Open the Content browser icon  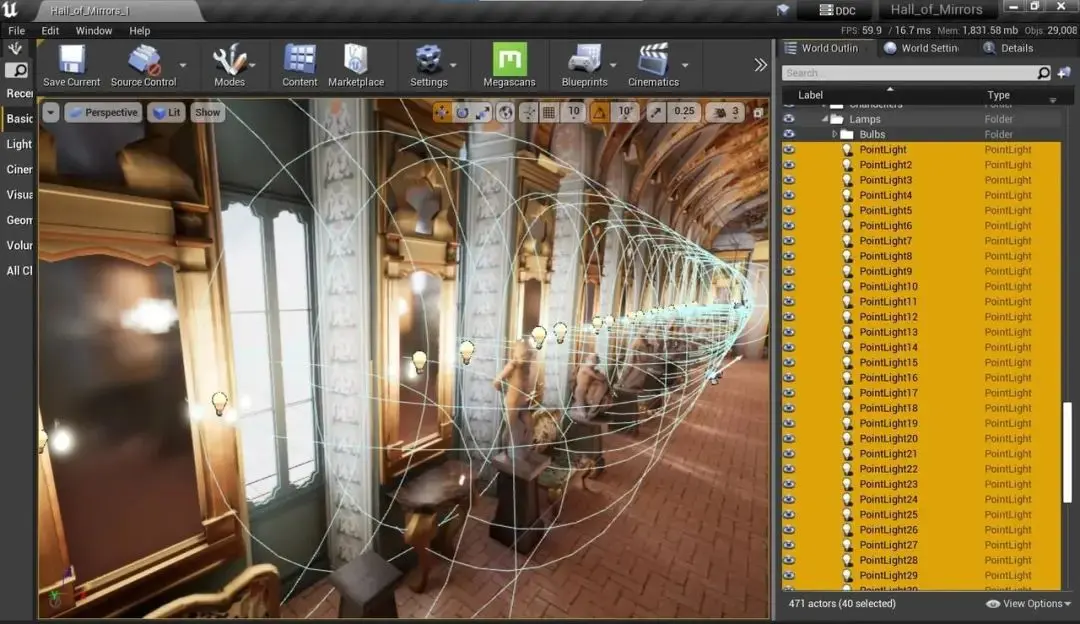coord(300,59)
